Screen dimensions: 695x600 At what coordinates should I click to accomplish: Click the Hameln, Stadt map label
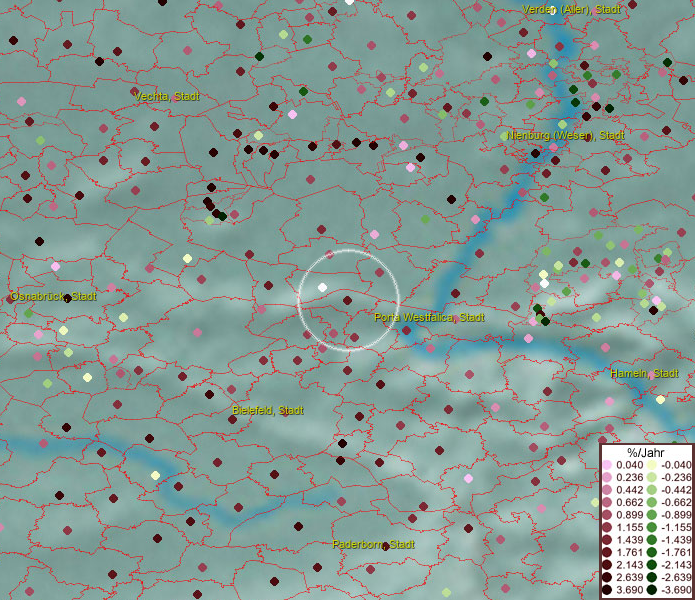(x=644, y=373)
